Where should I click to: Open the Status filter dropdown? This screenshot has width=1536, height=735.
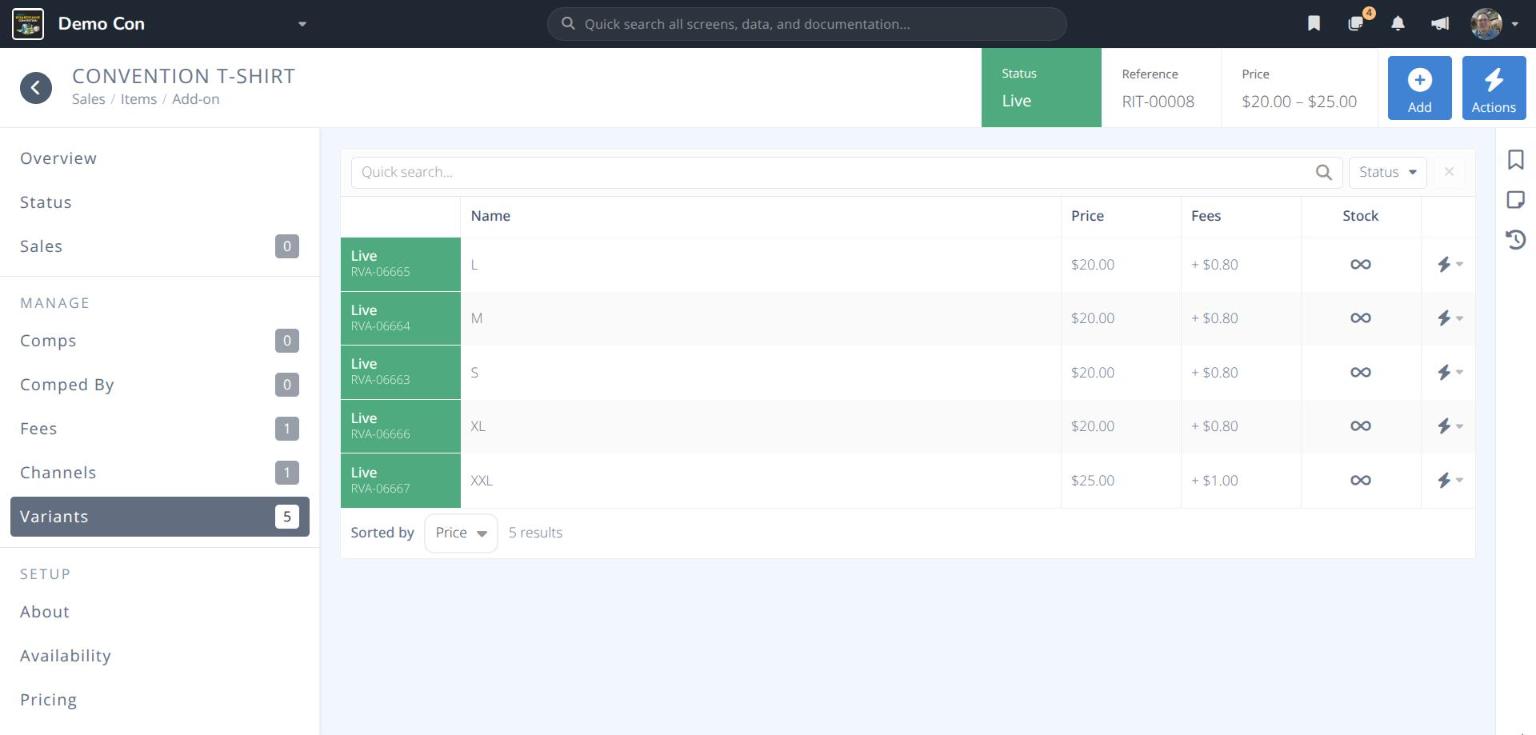point(1387,172)
